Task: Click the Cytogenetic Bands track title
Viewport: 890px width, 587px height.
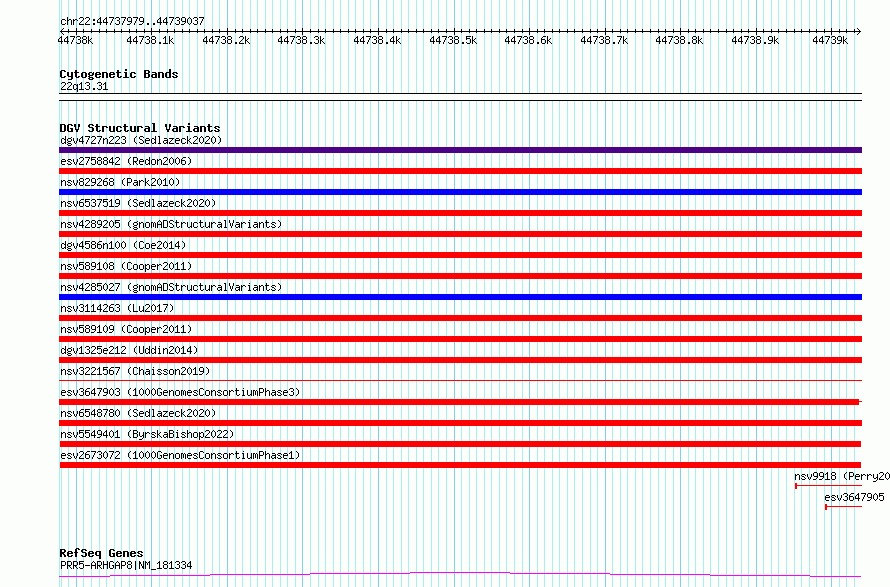Action: [119, 74]
